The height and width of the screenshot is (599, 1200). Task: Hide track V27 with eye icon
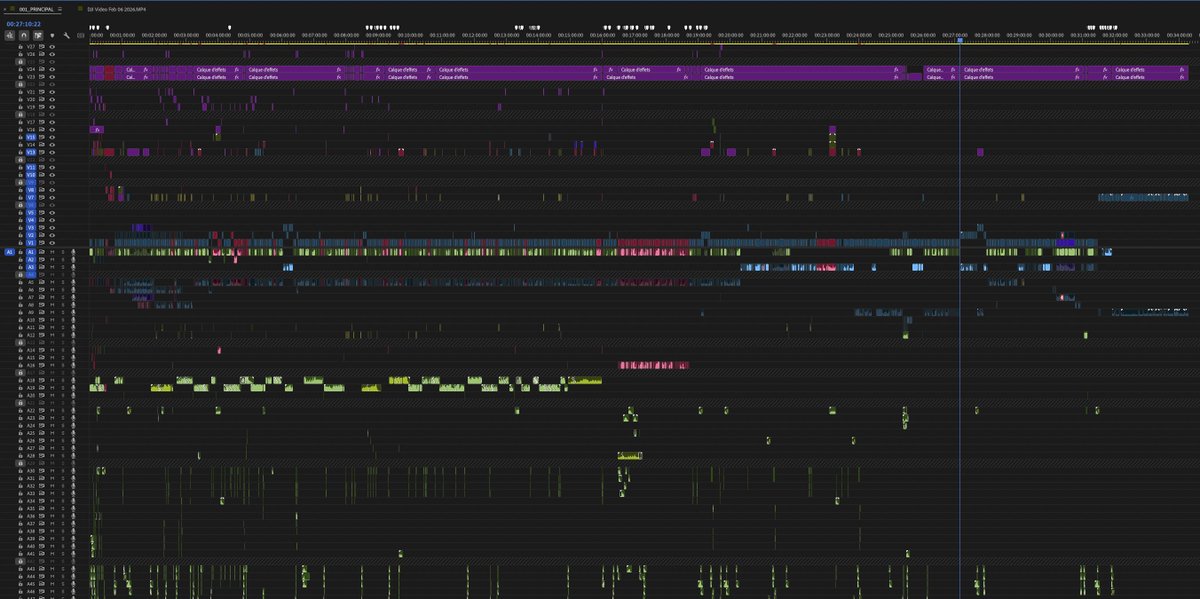pyautogui.click(x=52, y=47)
